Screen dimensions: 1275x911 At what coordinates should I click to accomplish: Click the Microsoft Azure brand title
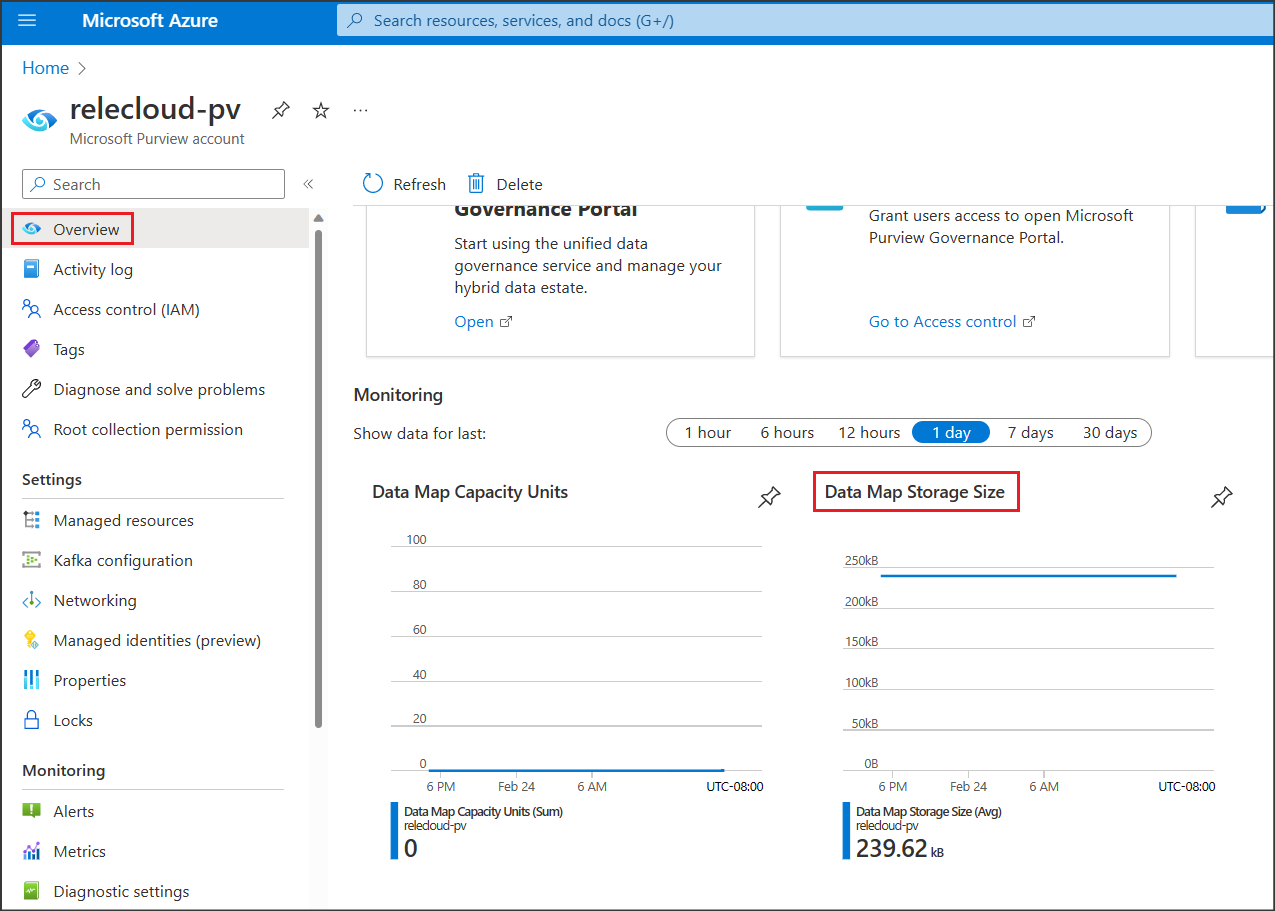(x=150, y=20)
